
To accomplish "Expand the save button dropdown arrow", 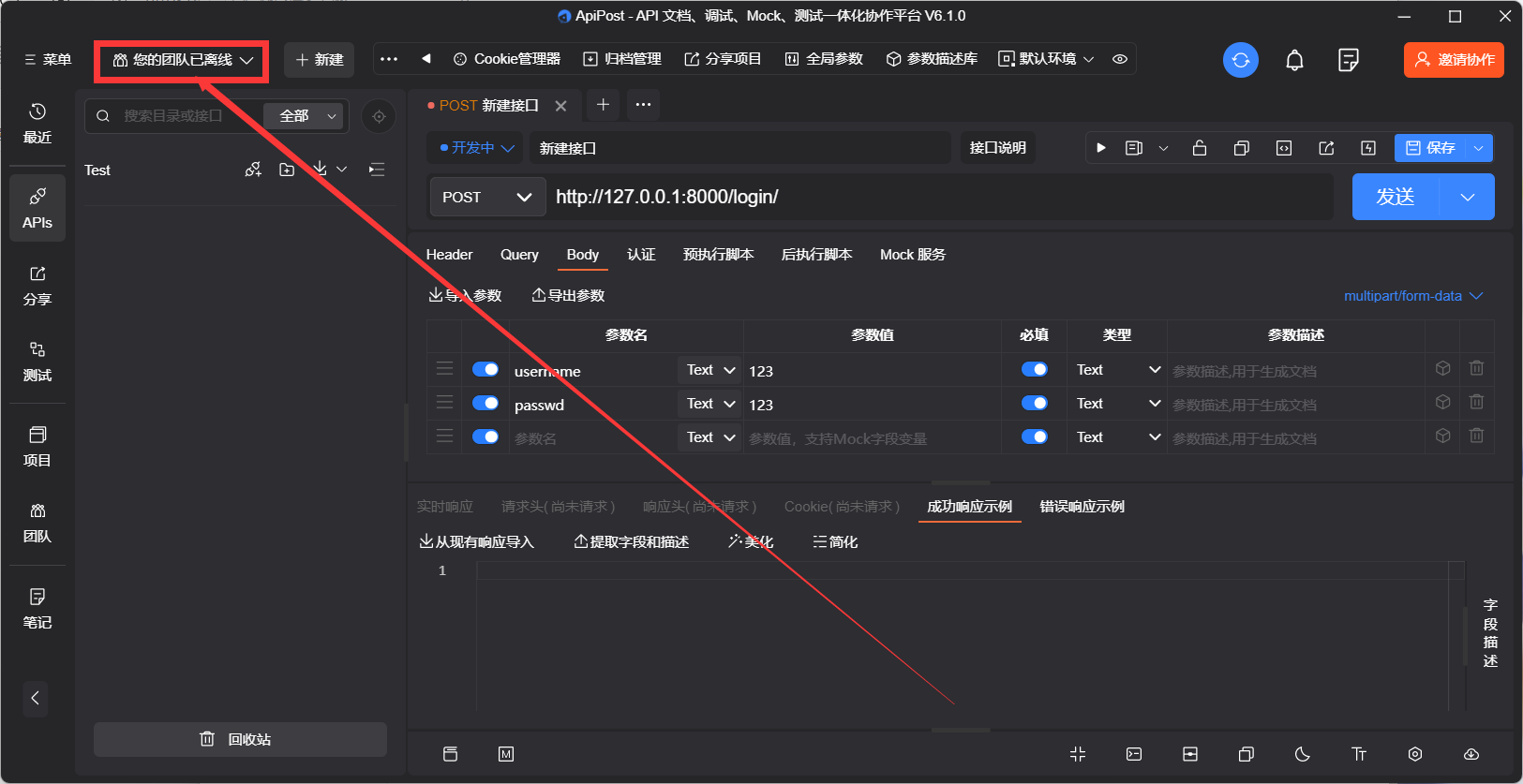I will [1479, 148].
